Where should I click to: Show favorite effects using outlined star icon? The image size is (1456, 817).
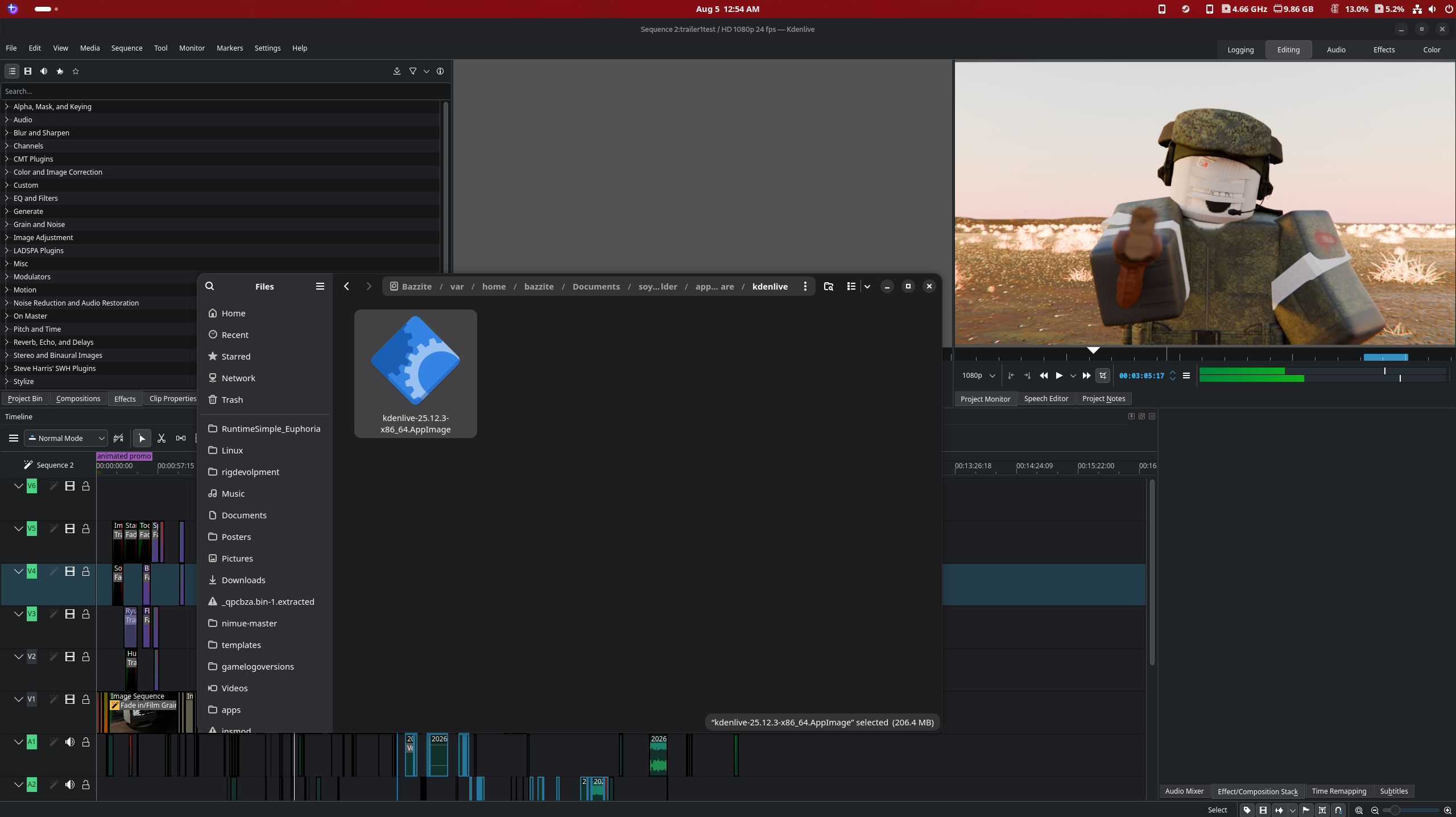tap(76, 71)
